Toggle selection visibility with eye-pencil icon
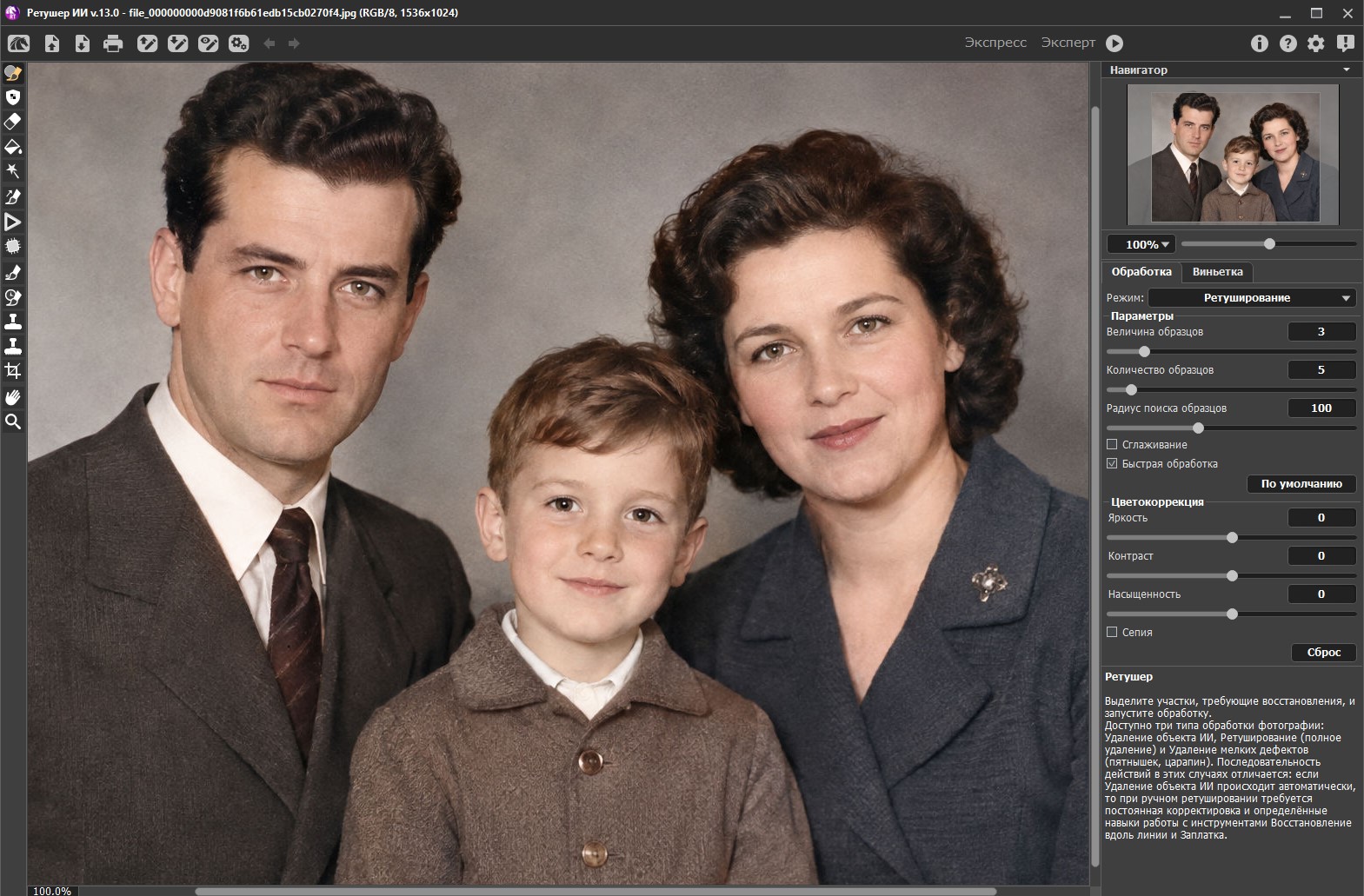 (x=208, y=43)
